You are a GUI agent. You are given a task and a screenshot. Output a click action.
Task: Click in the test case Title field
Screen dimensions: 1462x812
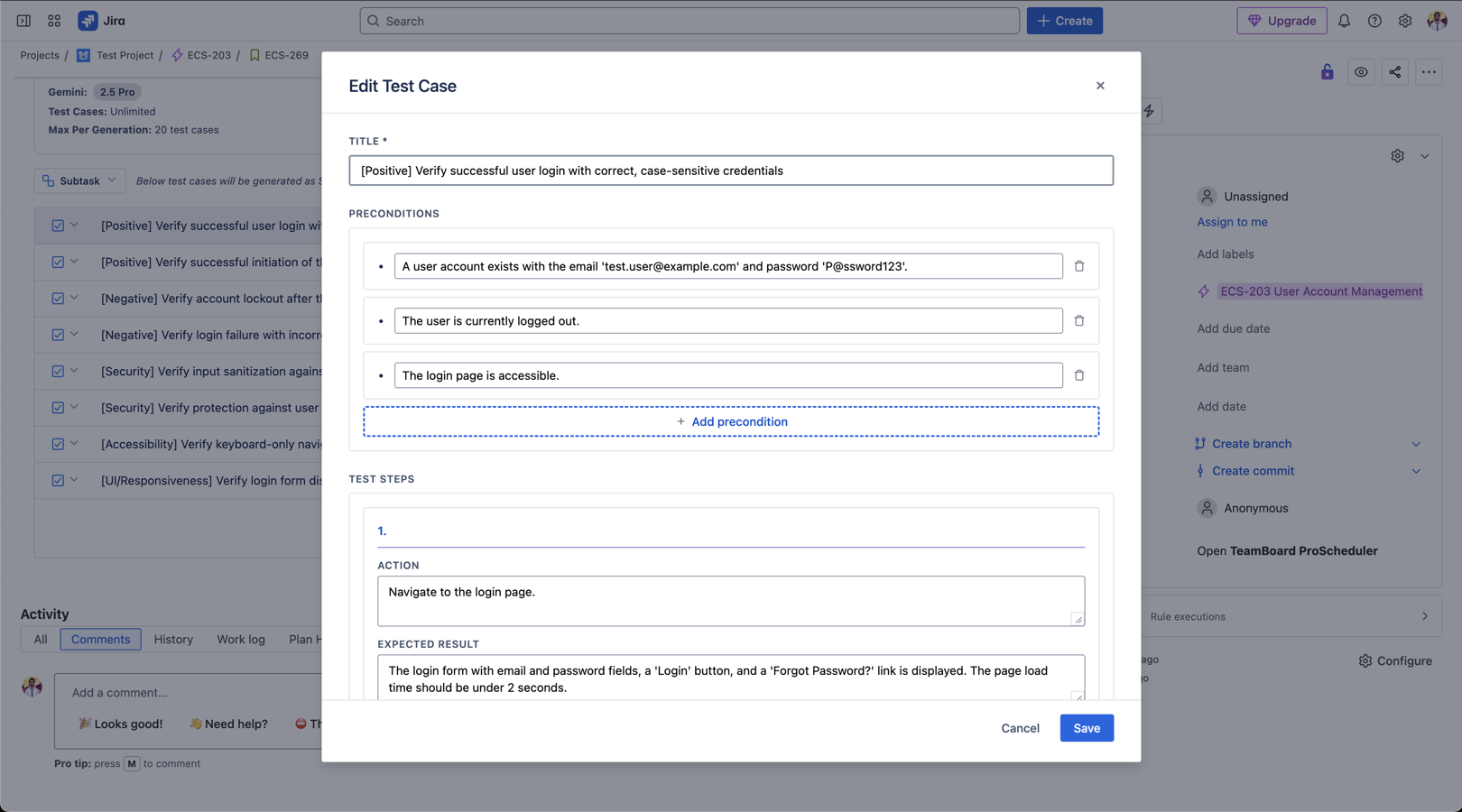click(731, 171)
